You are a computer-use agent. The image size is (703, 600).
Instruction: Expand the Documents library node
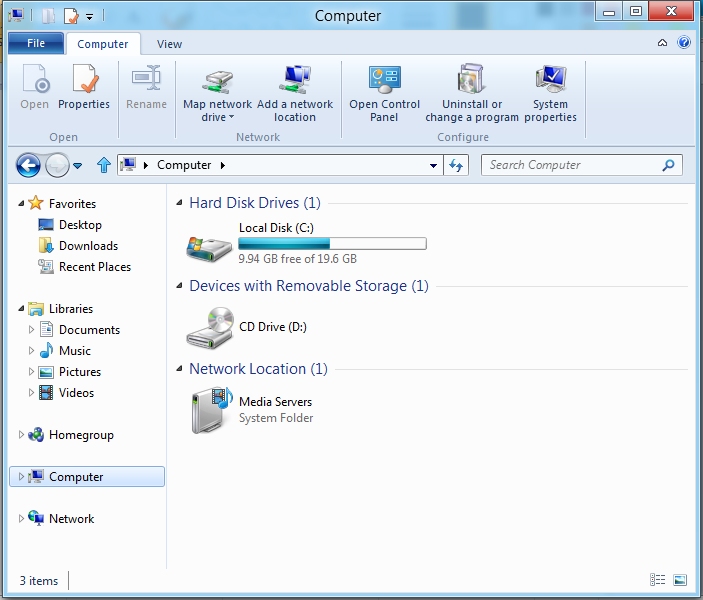tap(31, 330)
